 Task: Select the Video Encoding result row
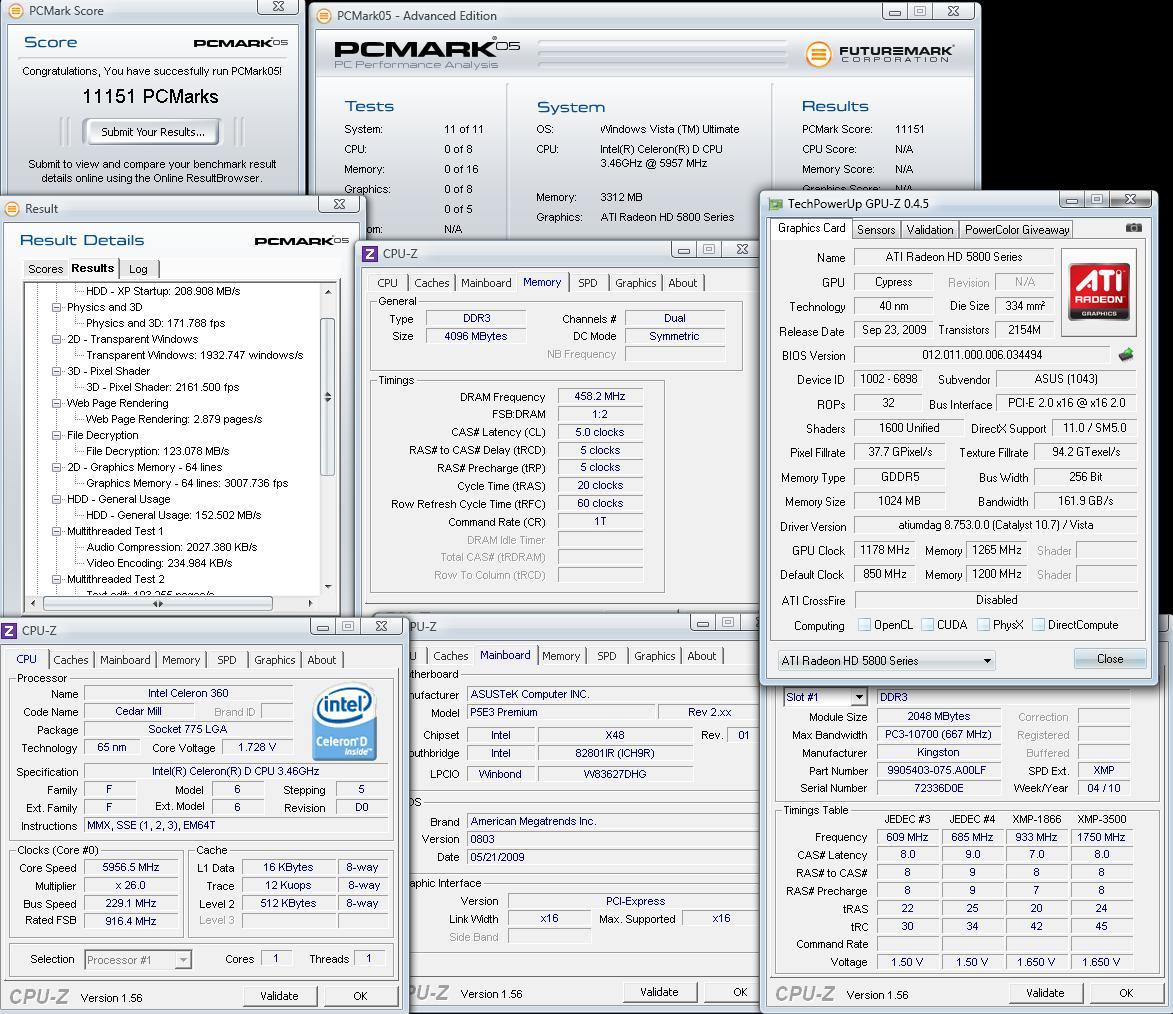pyautogui.click(x=159, y=563)
